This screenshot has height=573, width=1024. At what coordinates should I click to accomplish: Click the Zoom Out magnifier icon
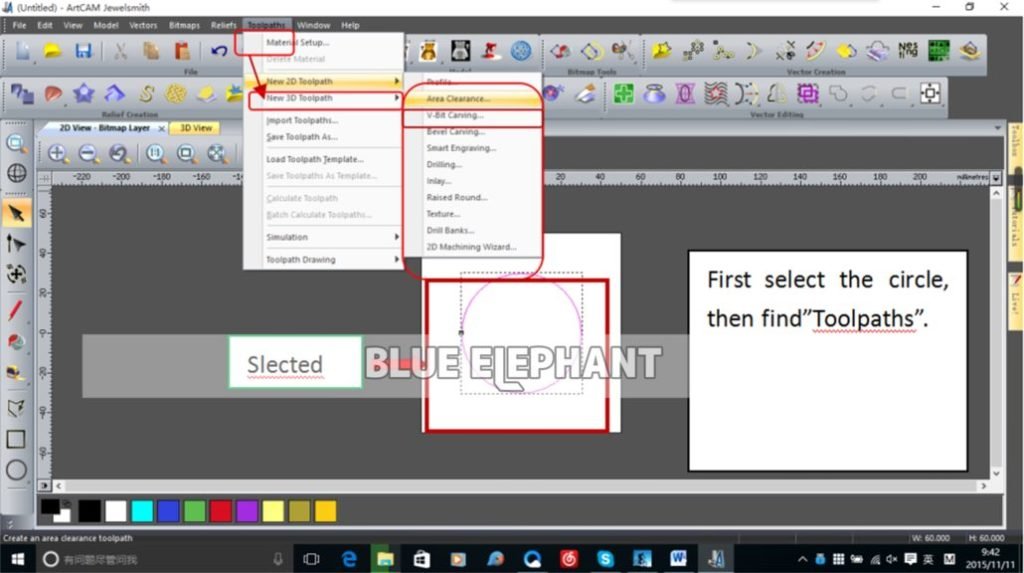[x=88, y=154]
